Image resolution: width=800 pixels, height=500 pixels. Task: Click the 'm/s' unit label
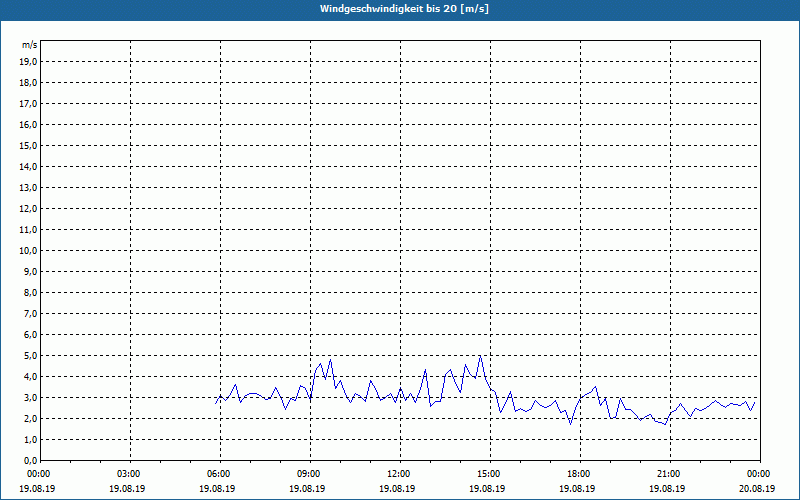[x=30, y=45]
